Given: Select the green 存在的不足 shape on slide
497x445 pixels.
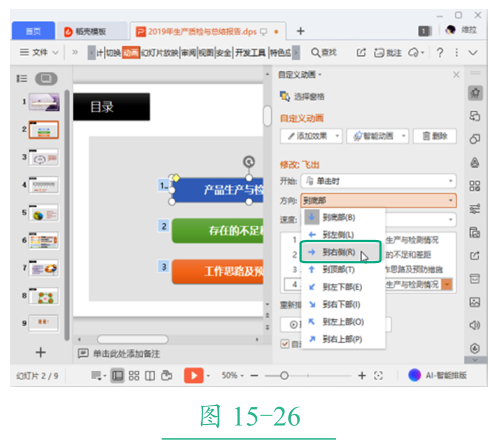Looking at the screenshot, I should tap(218, 230).
